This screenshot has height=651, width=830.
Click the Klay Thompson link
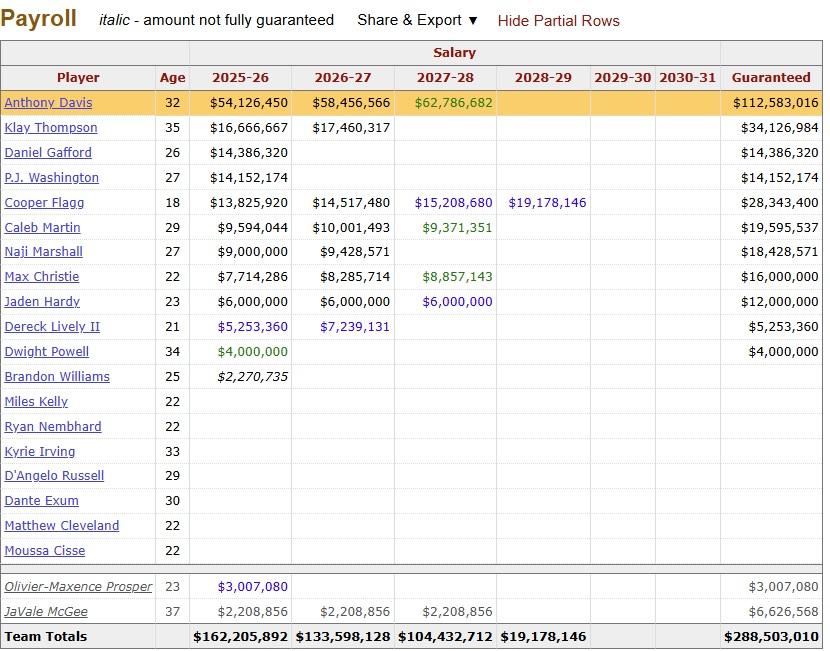[x=51, y=128]
